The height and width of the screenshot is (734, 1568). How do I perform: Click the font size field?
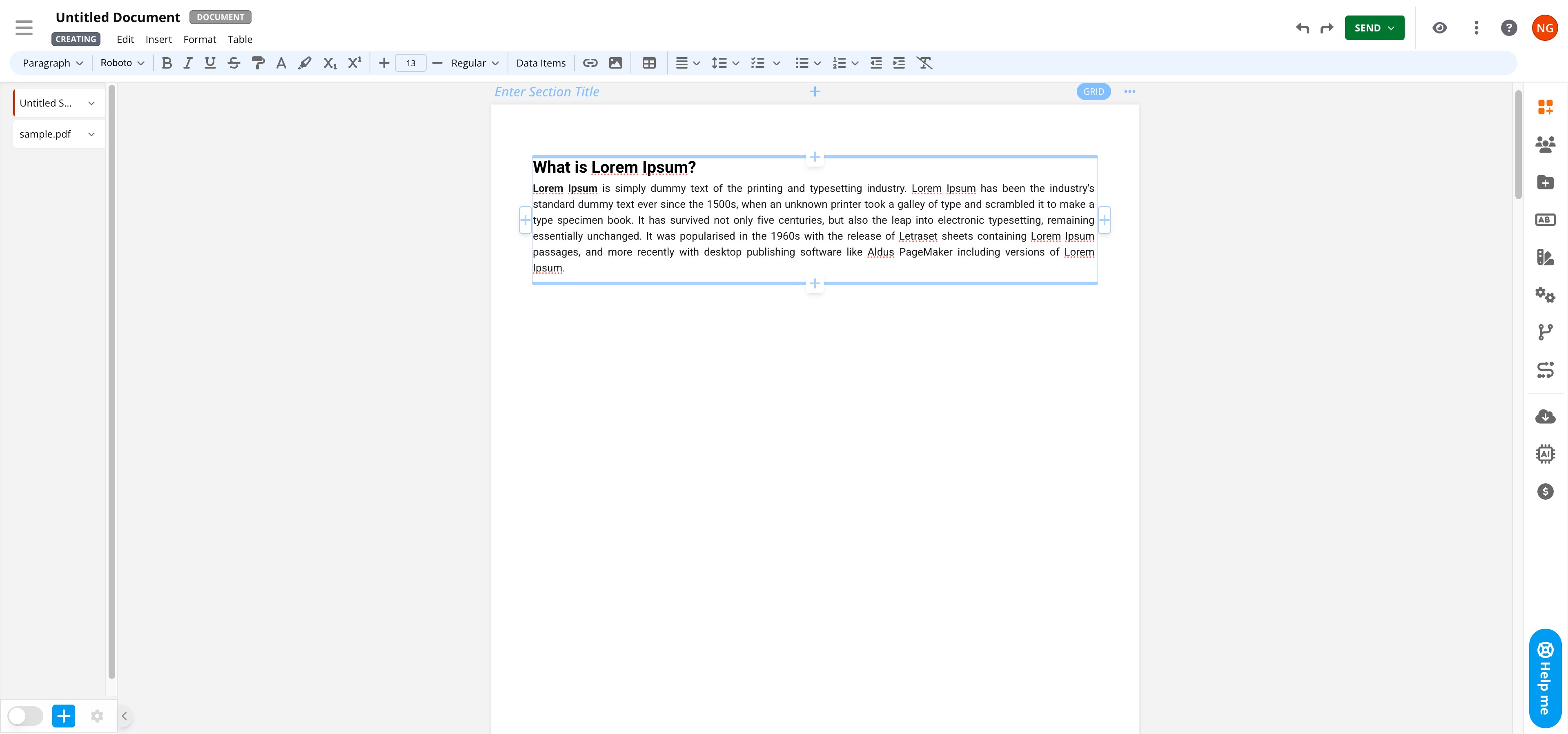[411, 63]
